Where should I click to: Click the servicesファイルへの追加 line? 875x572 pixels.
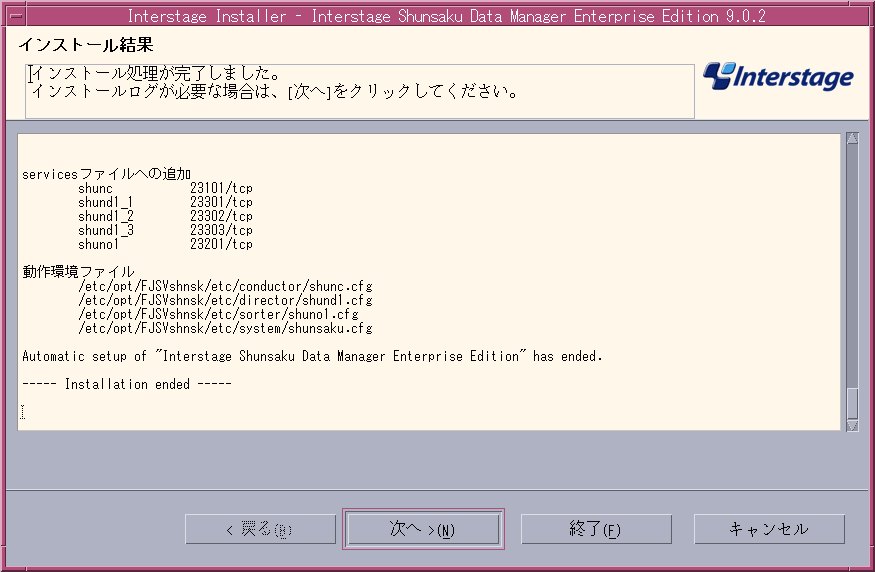(107, 174)
